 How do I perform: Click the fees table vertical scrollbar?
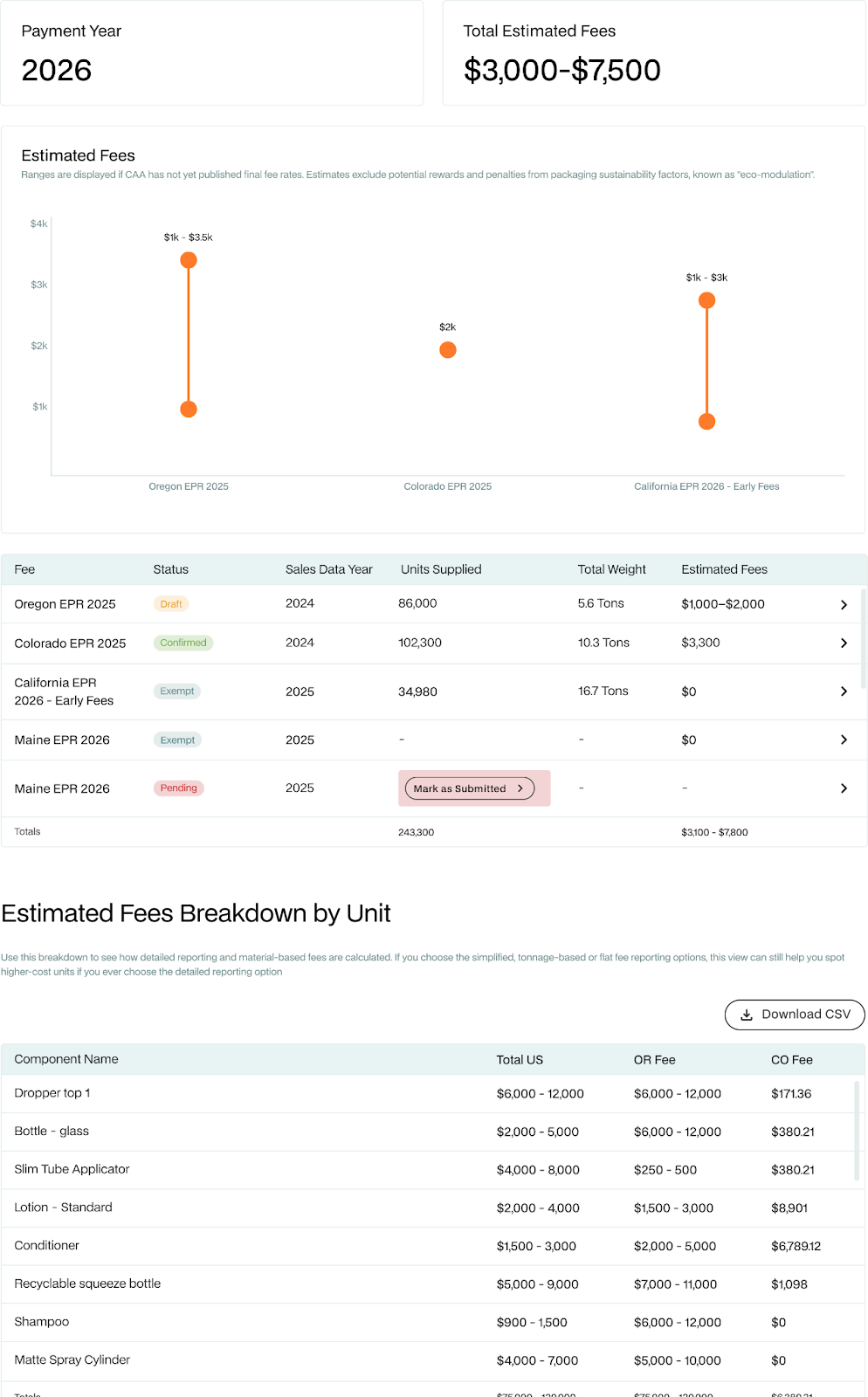click(864, 639)
